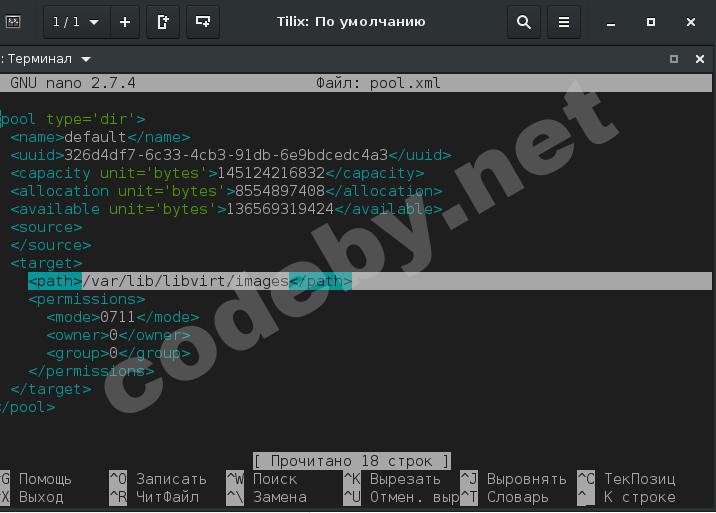Click the Записать shortcut label
This screenshot has height=513, width=716.
point(171,479)
